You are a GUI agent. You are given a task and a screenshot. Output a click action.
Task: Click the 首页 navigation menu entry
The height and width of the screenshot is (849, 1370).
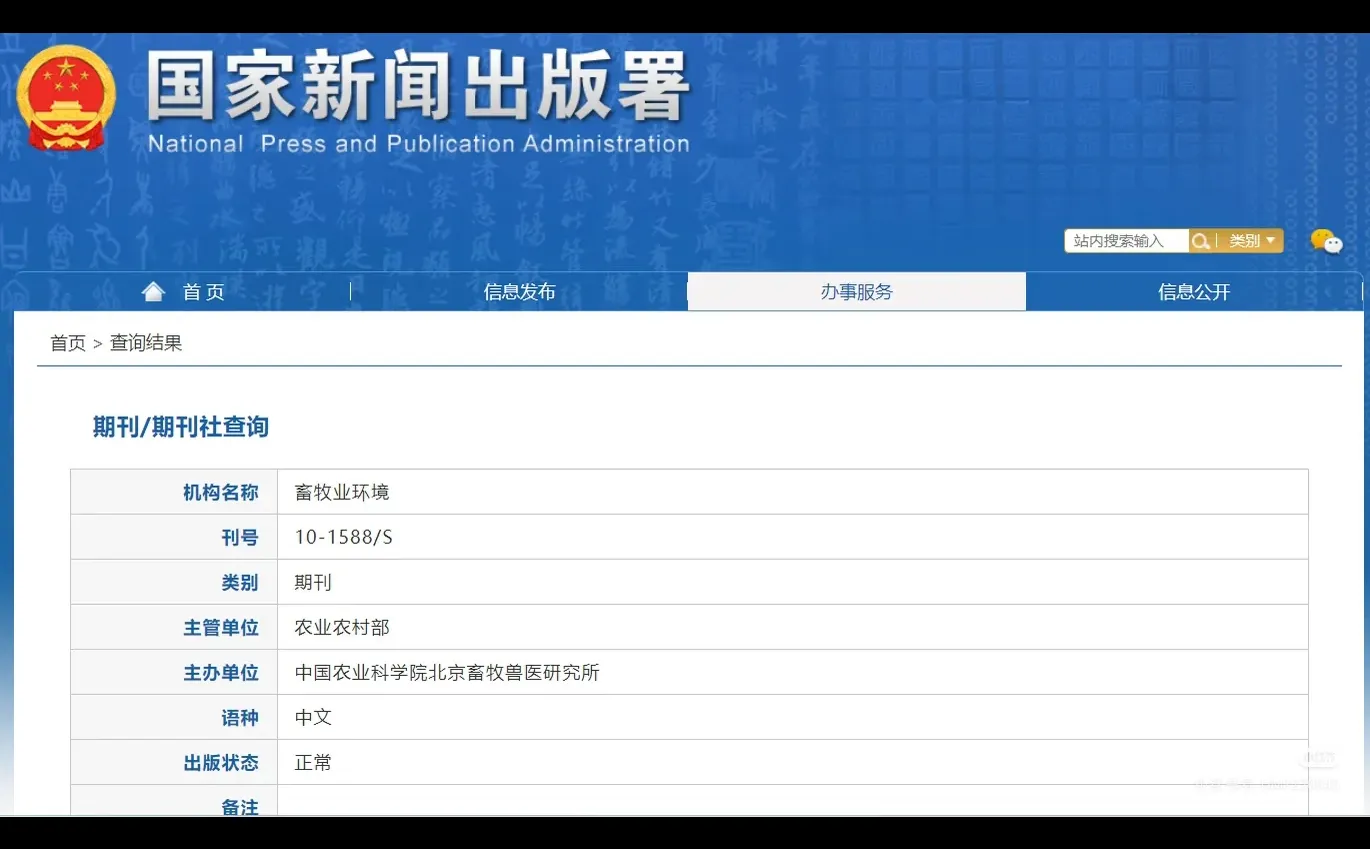(x=201, y=291)
